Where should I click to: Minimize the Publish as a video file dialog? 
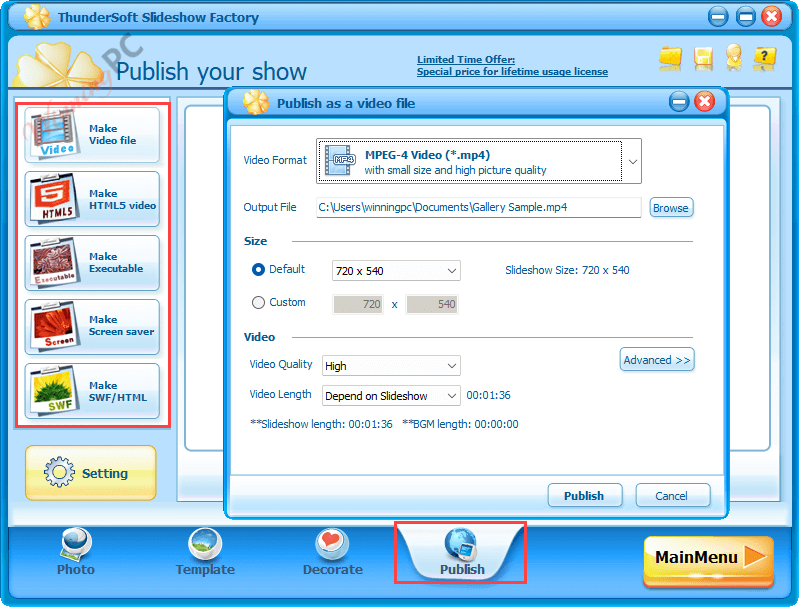(679, 102)
